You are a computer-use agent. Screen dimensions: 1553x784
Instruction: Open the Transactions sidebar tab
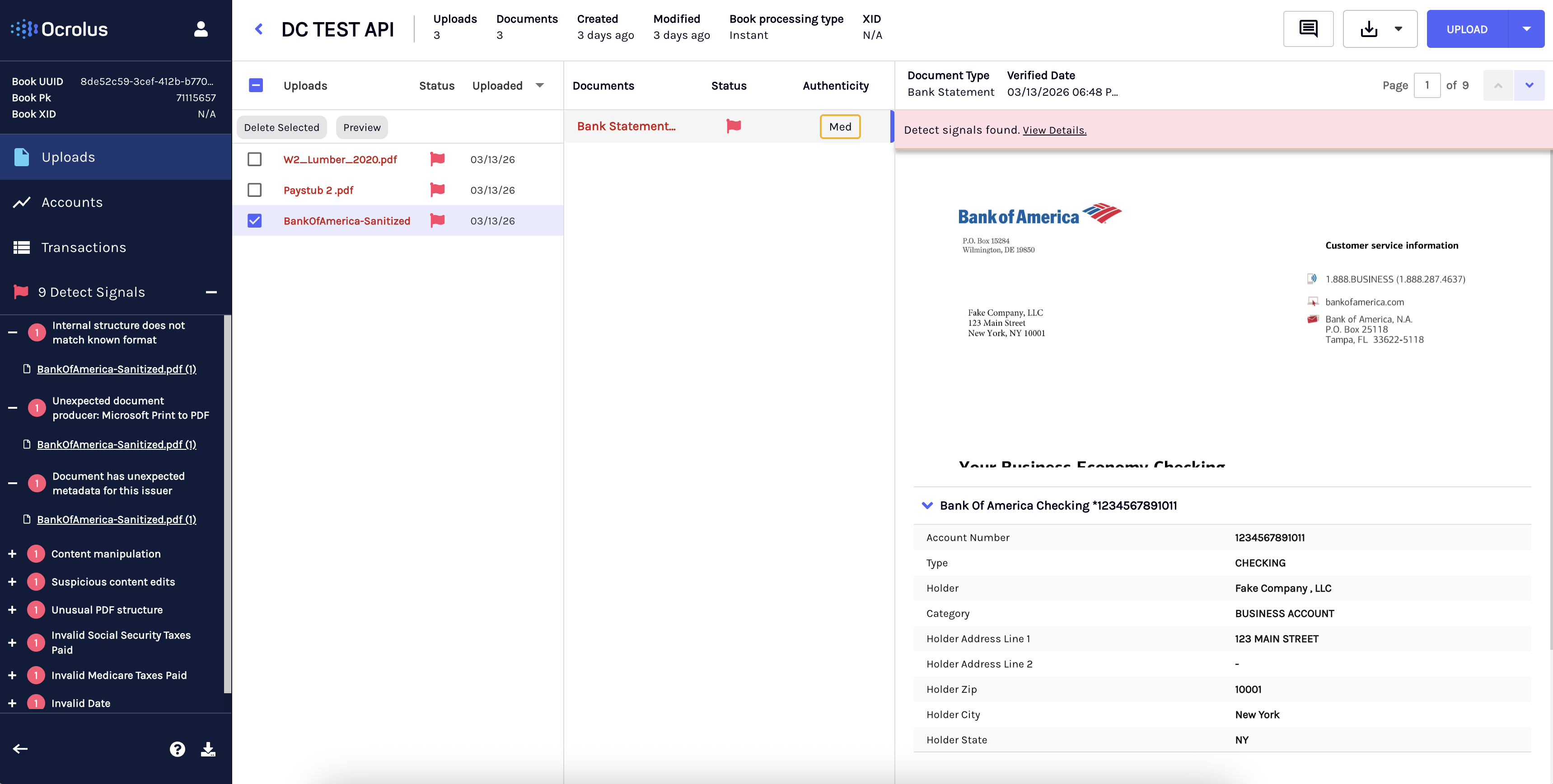pyautogui.click(x=83, y=247)
